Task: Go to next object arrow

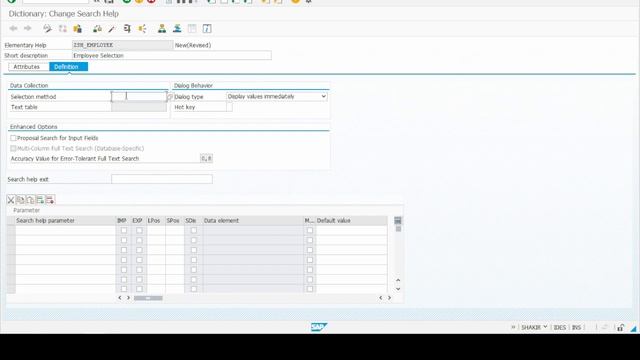Action: click(28, 29)
